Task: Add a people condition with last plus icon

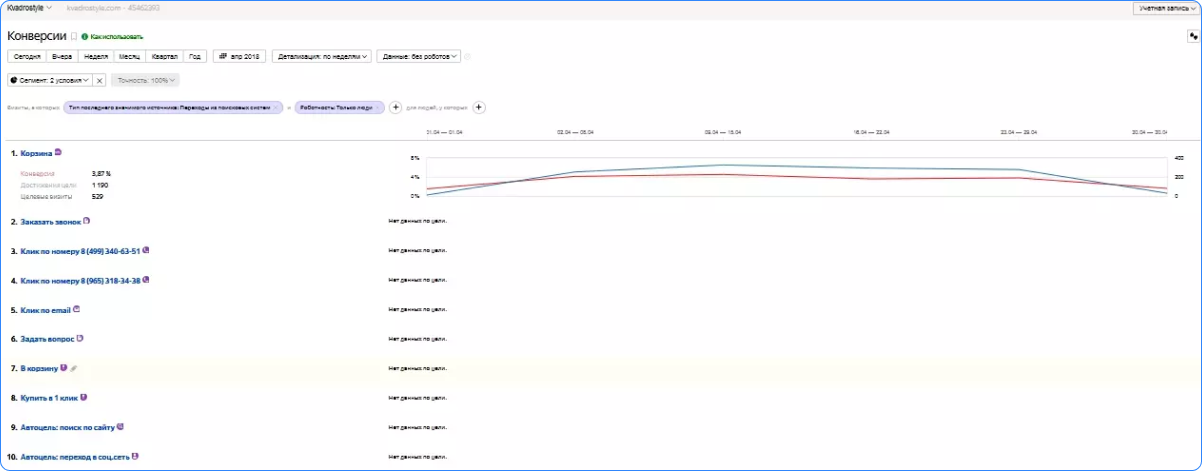Action: (478, 107)
